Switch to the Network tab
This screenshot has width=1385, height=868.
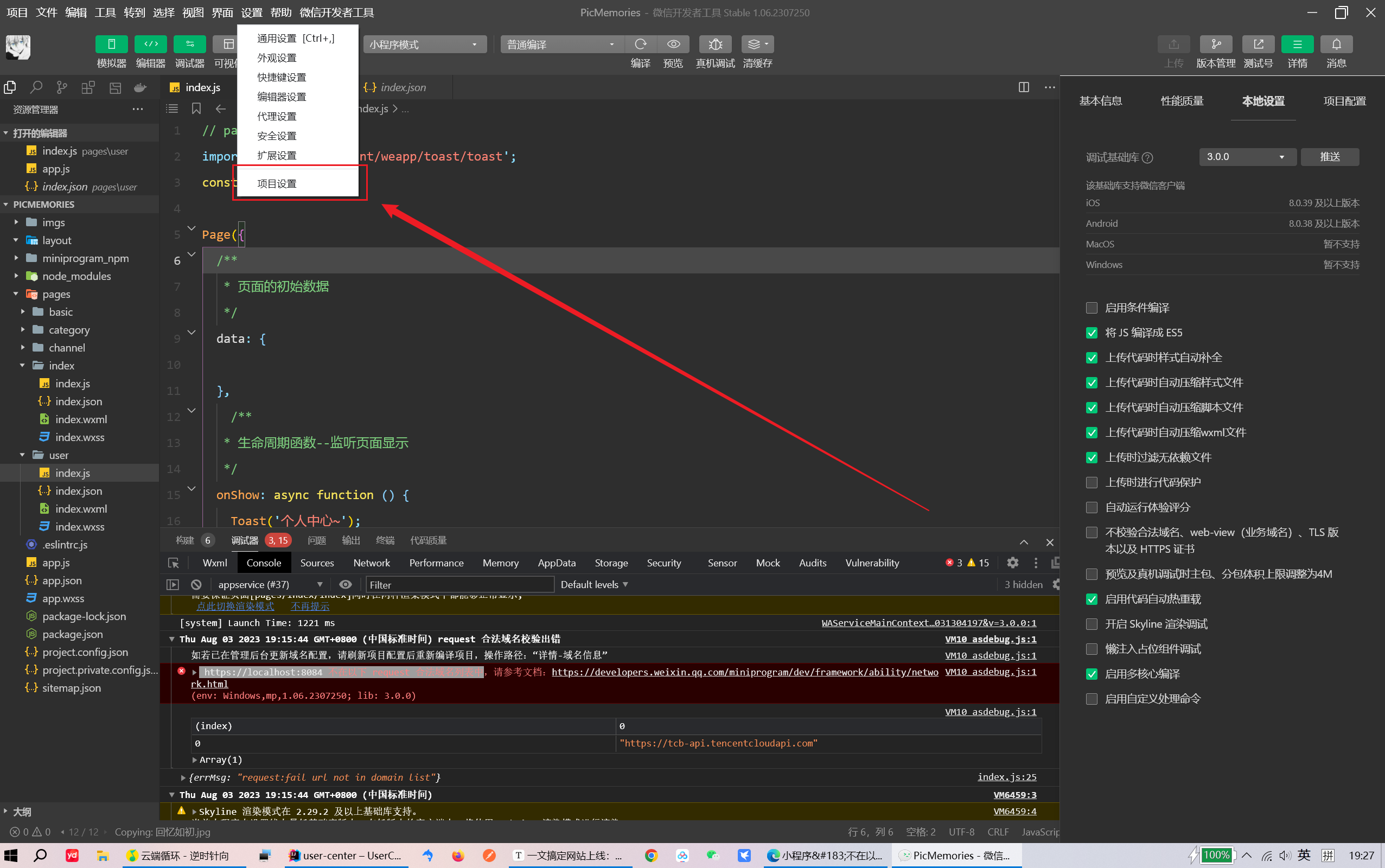pyautogui.click(x=372, y=563)
